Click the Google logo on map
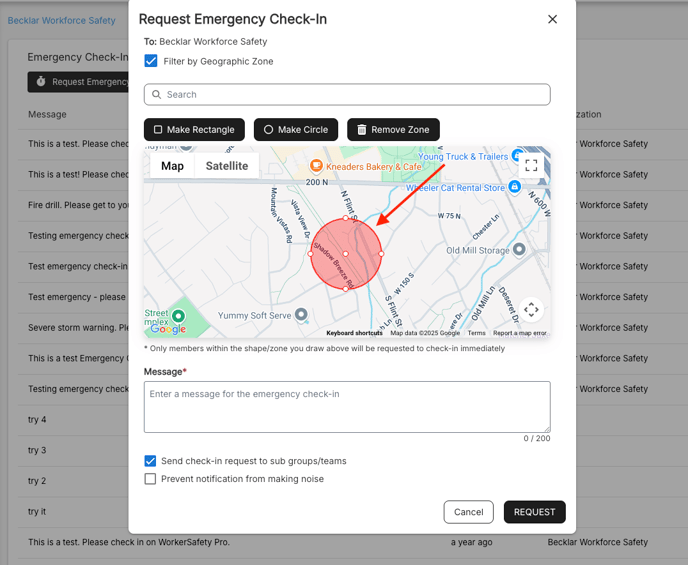Viewport: 688px width, 565px height. point(168,329)
